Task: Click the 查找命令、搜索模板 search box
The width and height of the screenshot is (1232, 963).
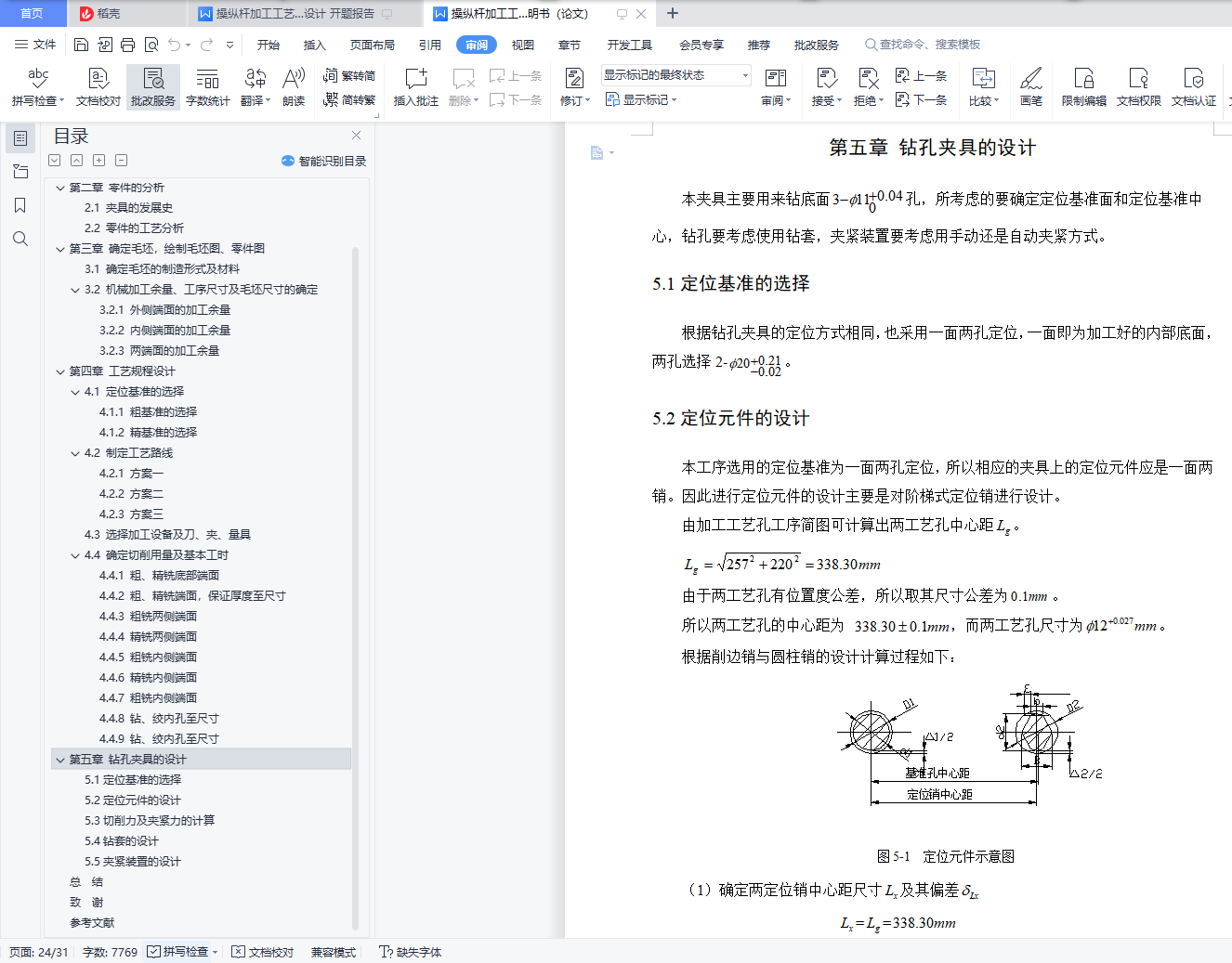Action: click(x=923, y=45)
